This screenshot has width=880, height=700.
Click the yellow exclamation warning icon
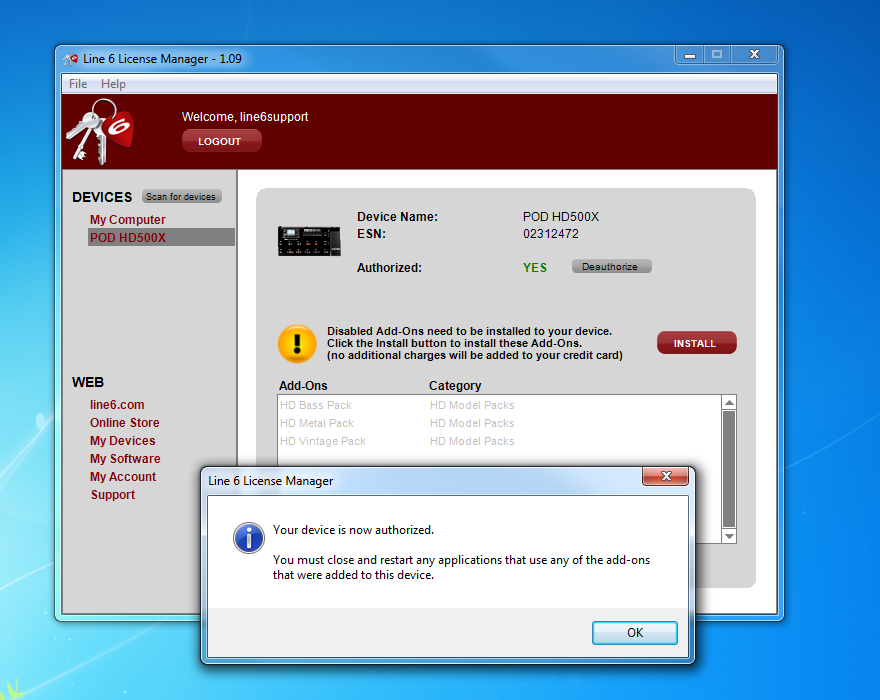click(297, 344)
